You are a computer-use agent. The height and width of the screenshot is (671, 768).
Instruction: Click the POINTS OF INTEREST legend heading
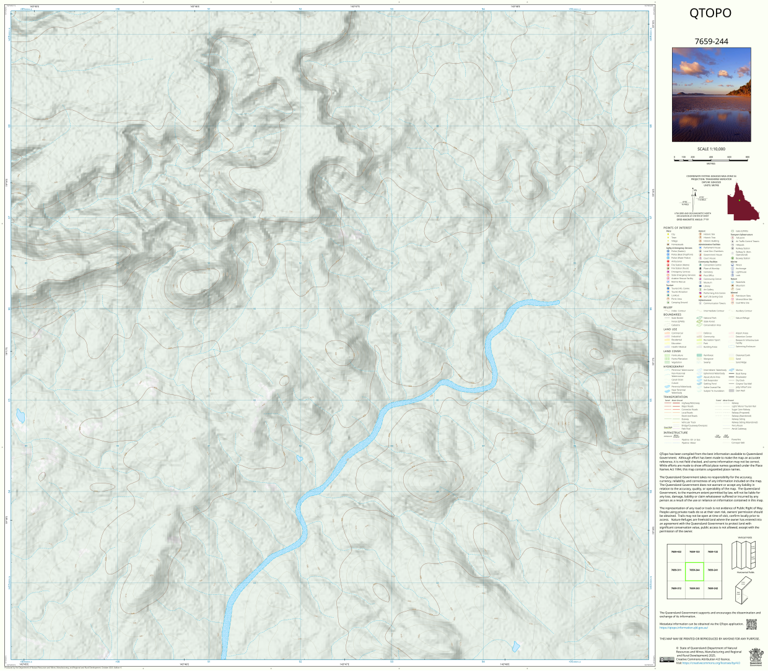coord(677,228)
